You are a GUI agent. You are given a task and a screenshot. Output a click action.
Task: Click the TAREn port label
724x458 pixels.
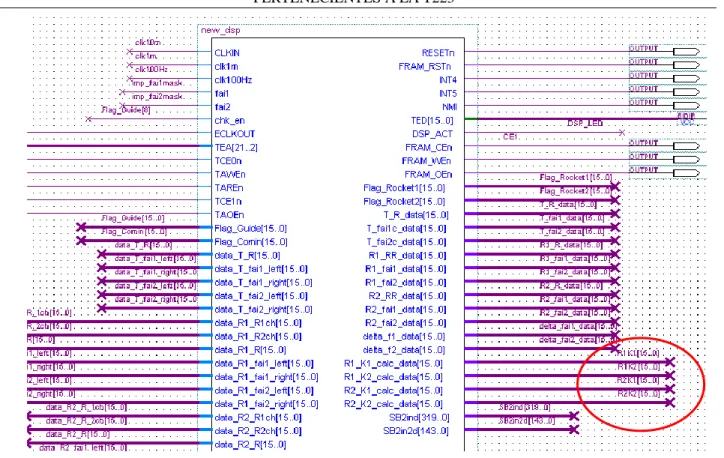click(229, 188)
